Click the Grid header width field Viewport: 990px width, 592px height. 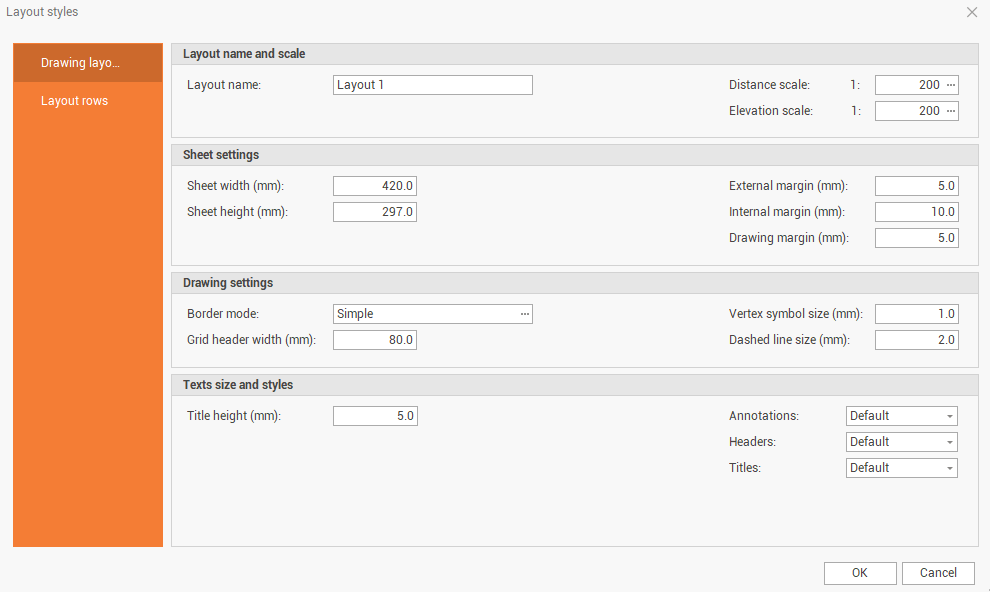click(375, 340)
